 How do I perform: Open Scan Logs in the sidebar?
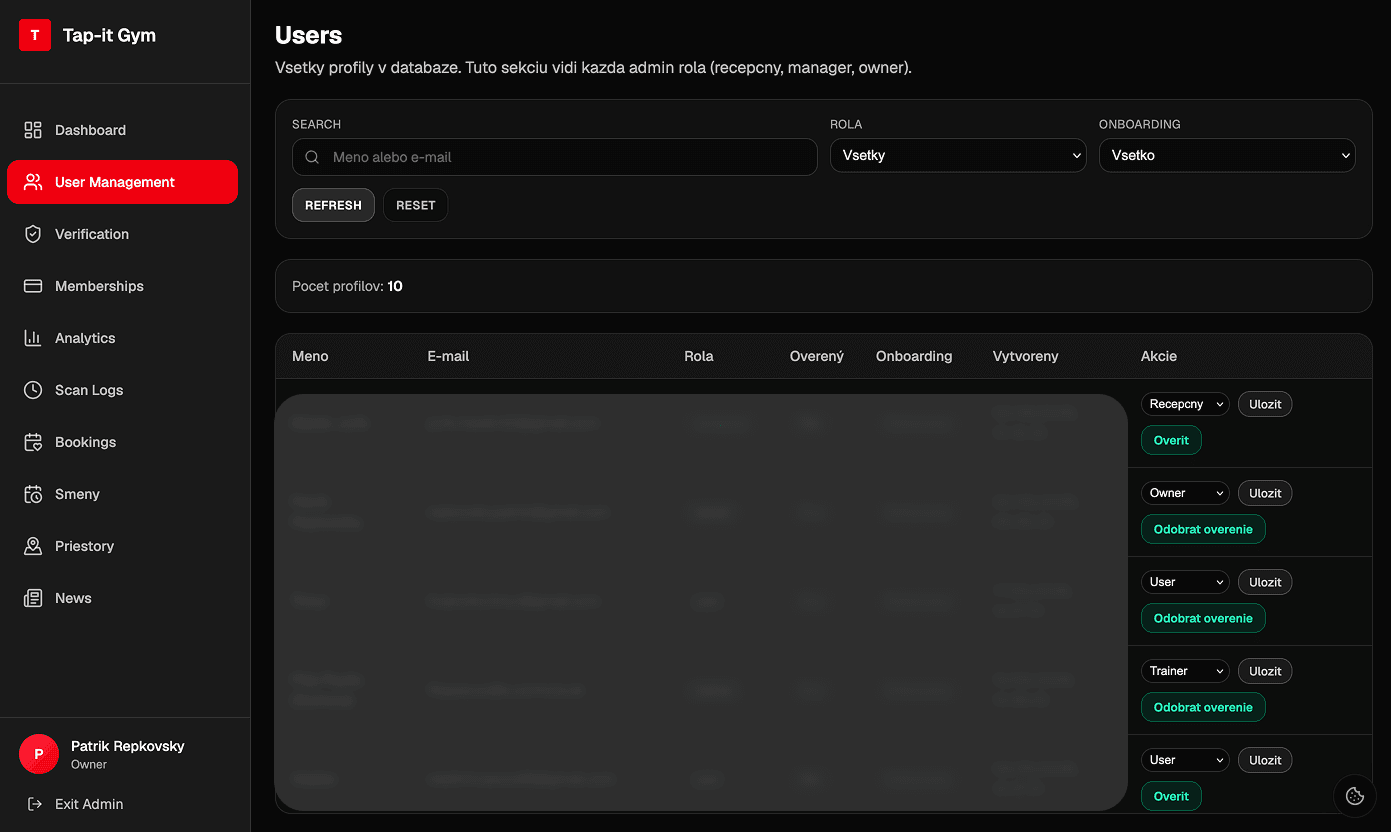point(122,390)
